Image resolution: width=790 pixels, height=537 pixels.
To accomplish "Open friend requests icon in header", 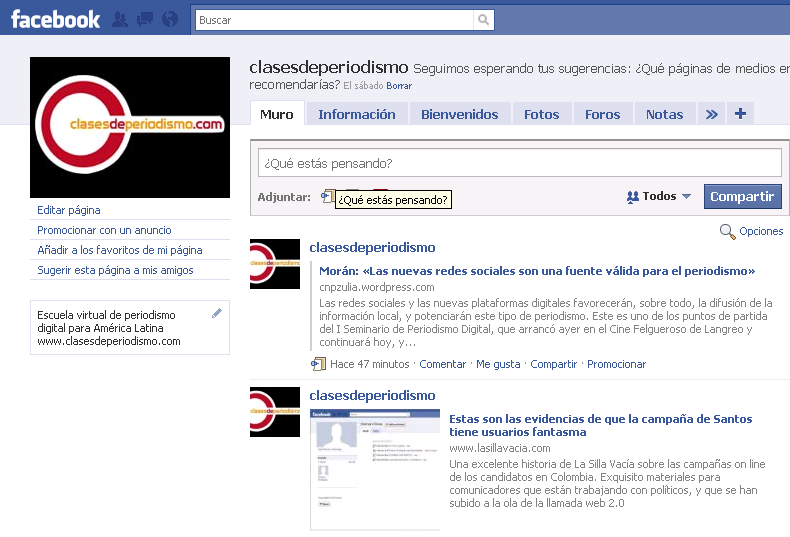I will tap(120, 20).
